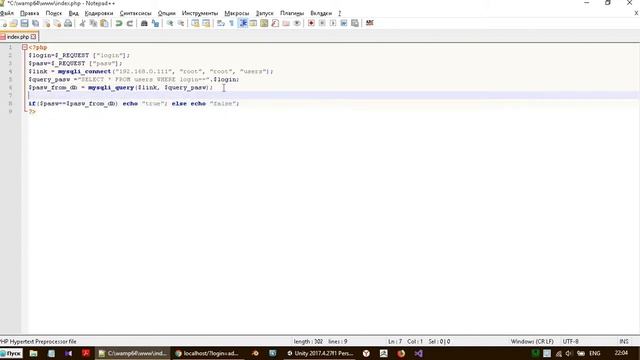Toggle synchronized horizontal scrolling
Viewport: 640px width, 360px height.
[206, 23]
